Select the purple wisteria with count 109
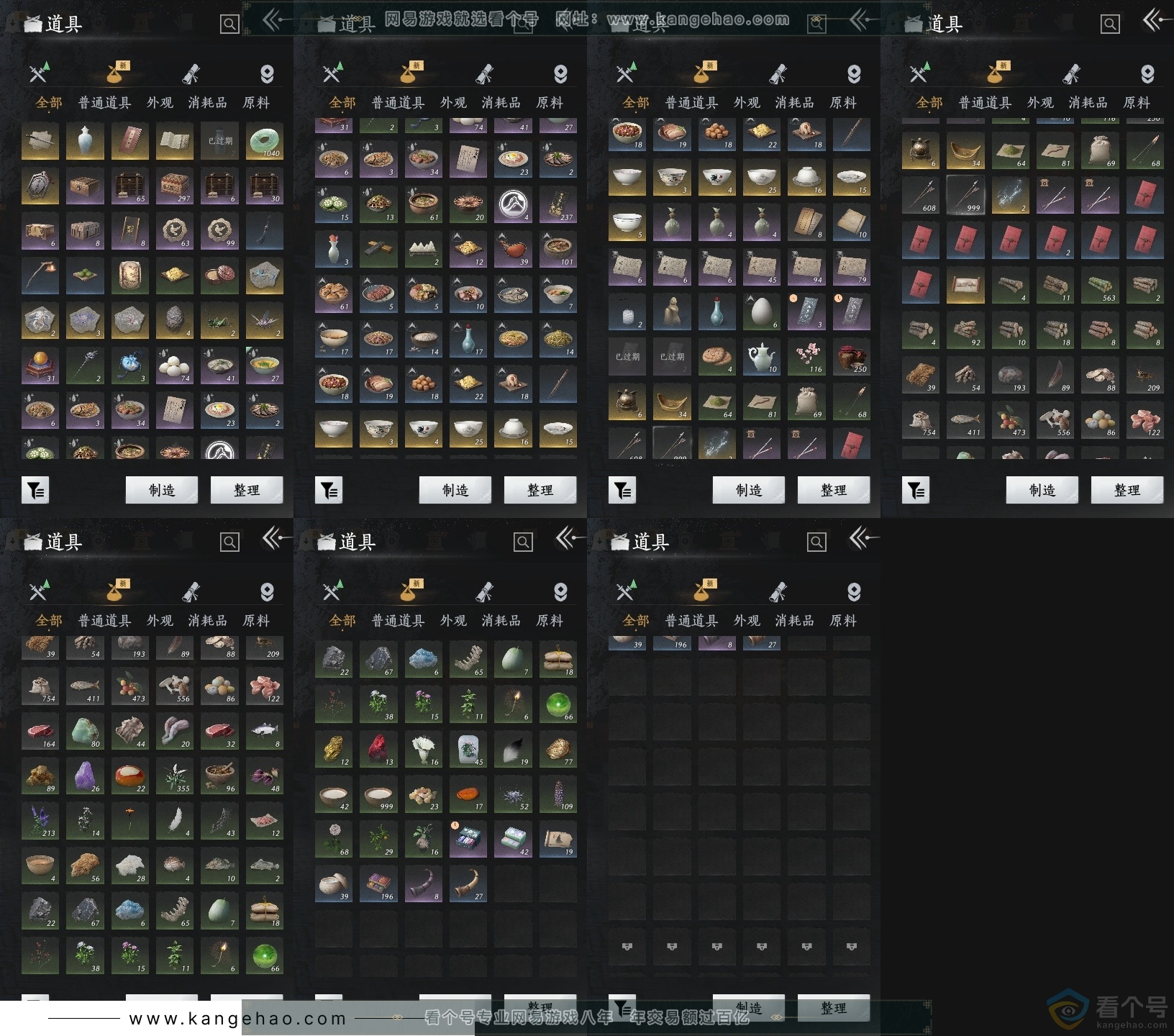This screenshot has width=1174, height=1036. coord(558,794)
